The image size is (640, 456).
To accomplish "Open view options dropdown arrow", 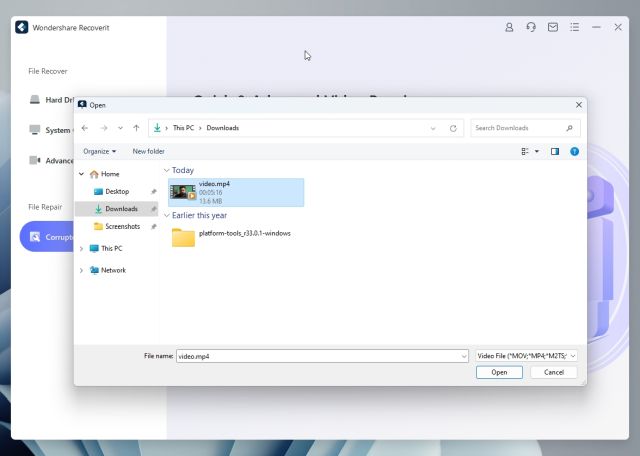I will pyautogui.click(x=537, y=151).
